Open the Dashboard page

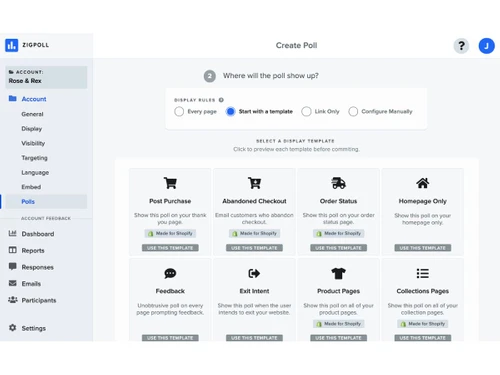(38, 234)
